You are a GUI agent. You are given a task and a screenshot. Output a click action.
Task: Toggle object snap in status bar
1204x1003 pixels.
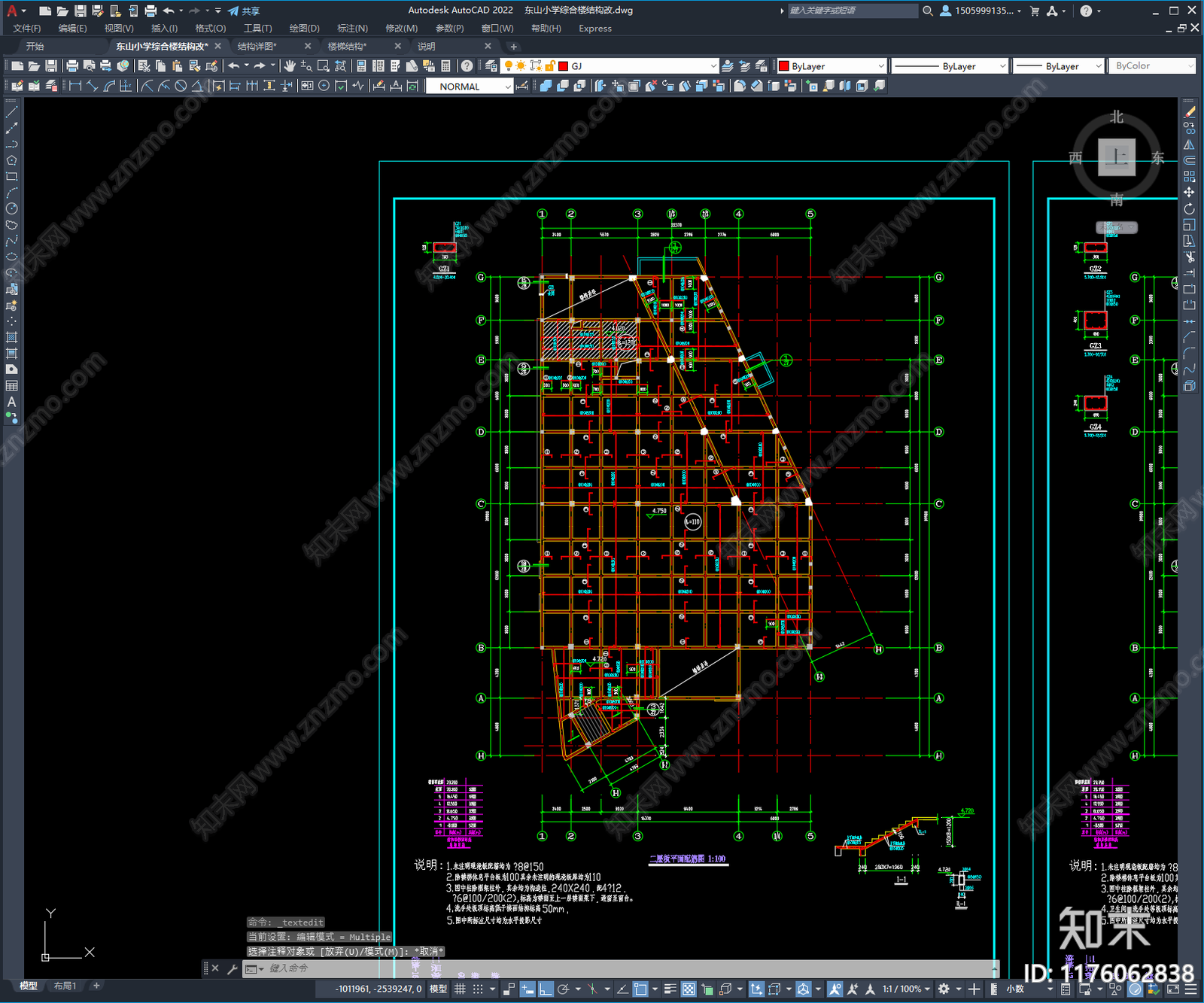[x=640, y=989]
